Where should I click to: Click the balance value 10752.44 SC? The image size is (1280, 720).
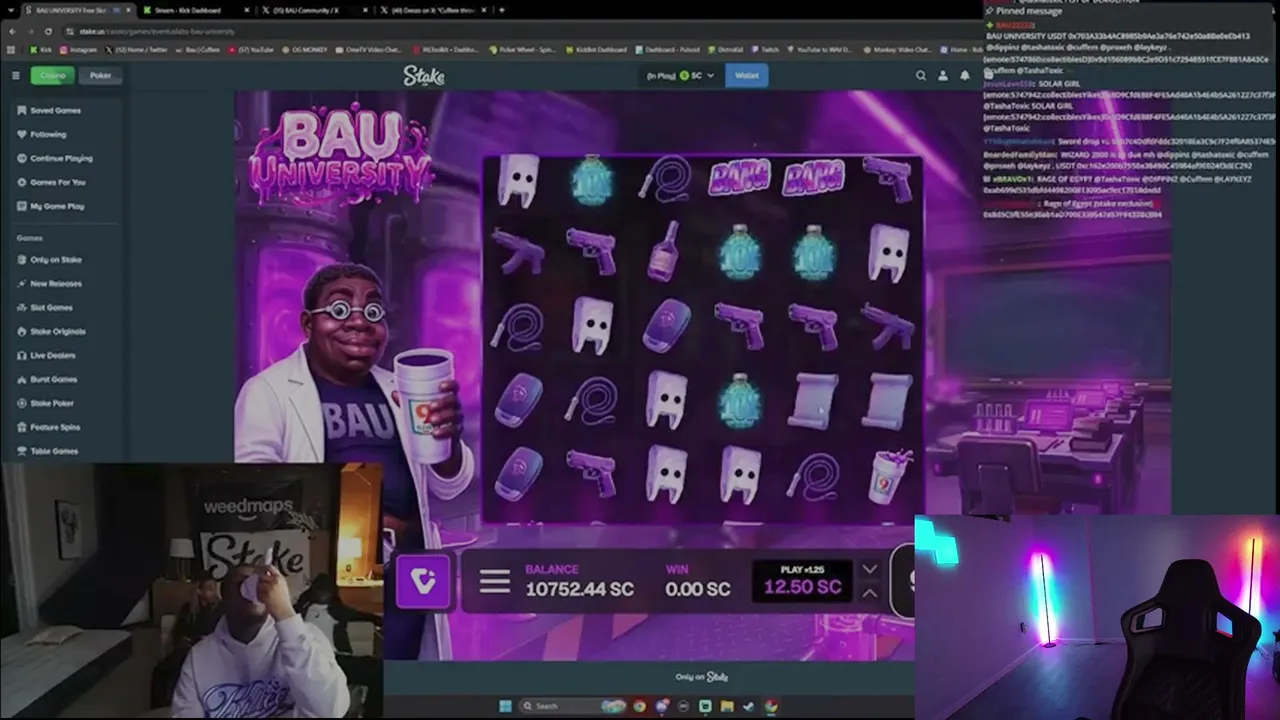click(x=580, y=589)
